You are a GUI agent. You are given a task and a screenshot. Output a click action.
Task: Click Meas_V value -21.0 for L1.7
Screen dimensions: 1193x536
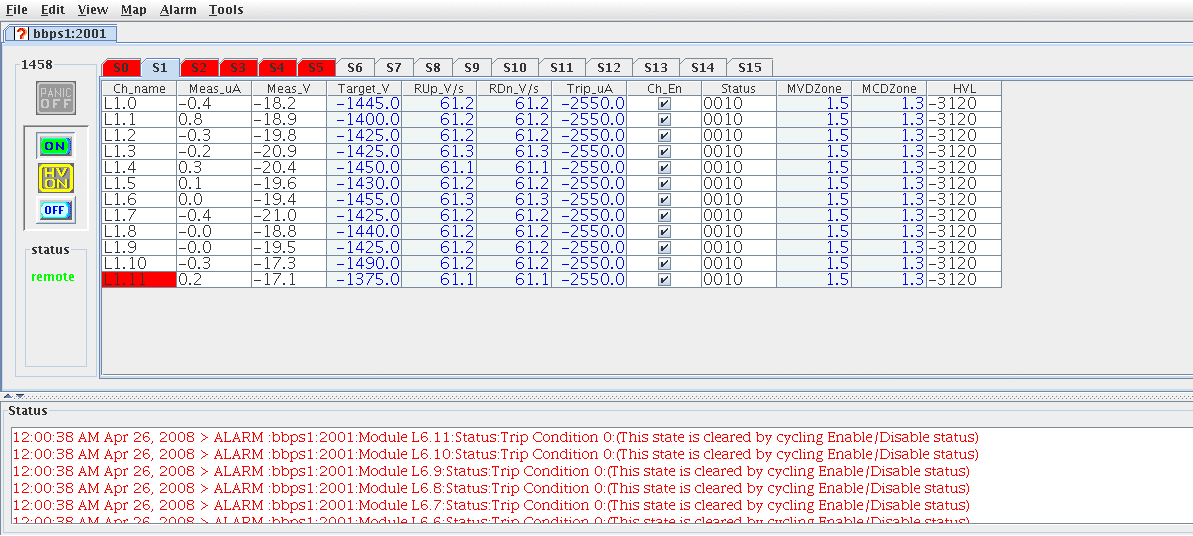click(290, 215)
